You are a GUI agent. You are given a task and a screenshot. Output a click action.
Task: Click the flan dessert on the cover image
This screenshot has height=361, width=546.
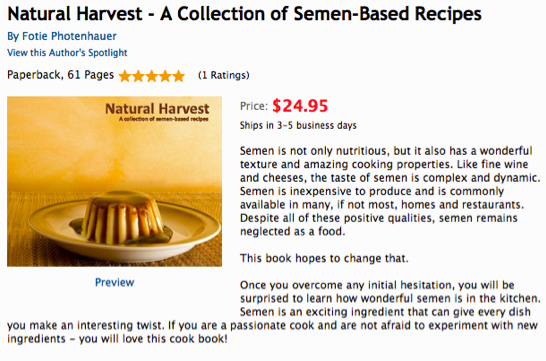point(122,218)
